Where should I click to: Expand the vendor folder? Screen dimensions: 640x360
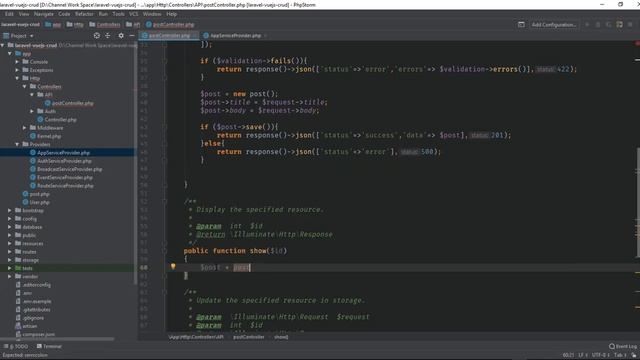10,276
